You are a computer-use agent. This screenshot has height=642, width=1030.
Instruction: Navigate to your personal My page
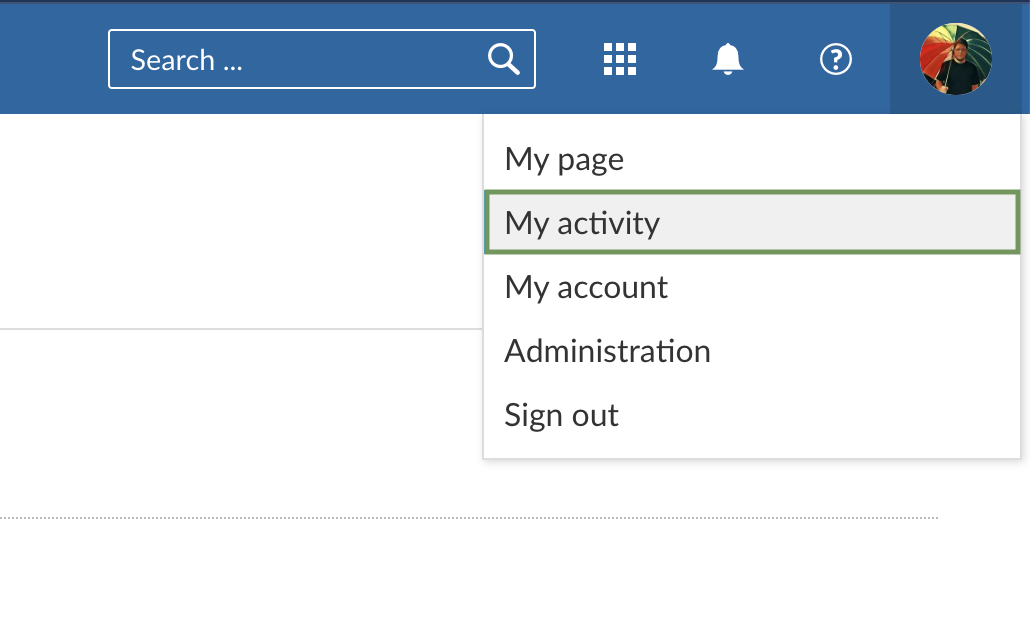click(564, 158)
